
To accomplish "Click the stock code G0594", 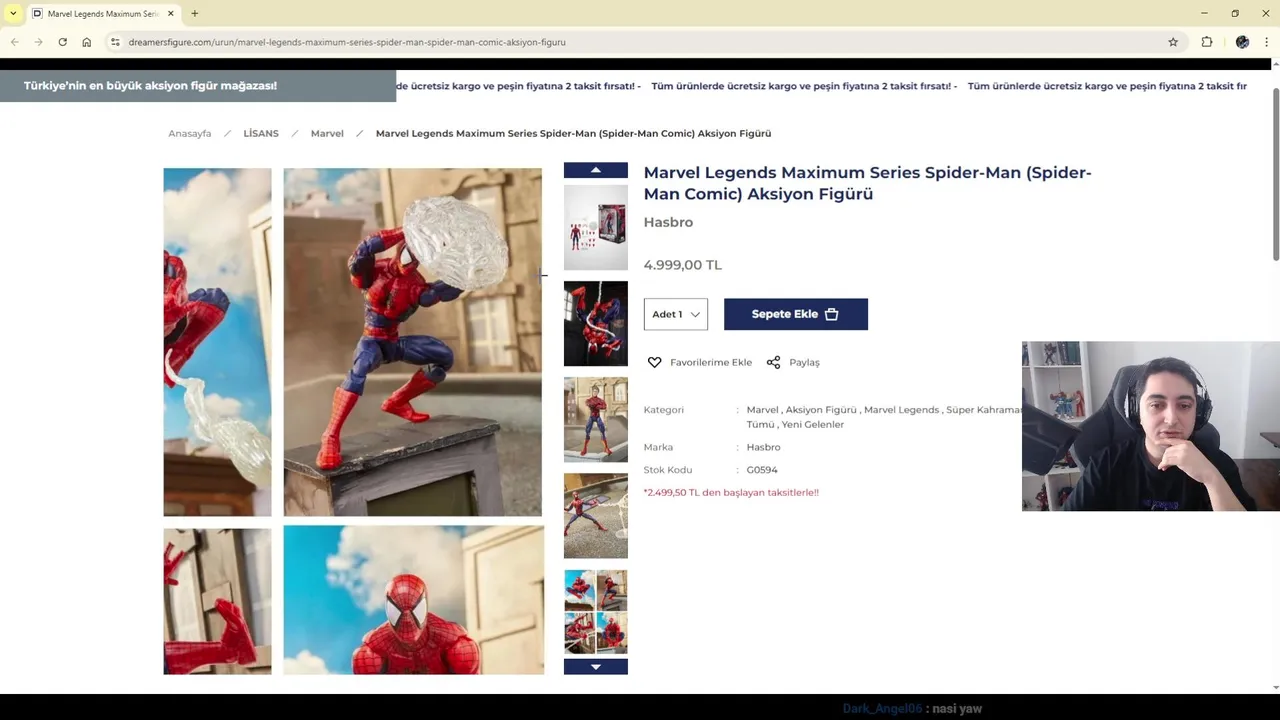I will [x=762, y=470].
